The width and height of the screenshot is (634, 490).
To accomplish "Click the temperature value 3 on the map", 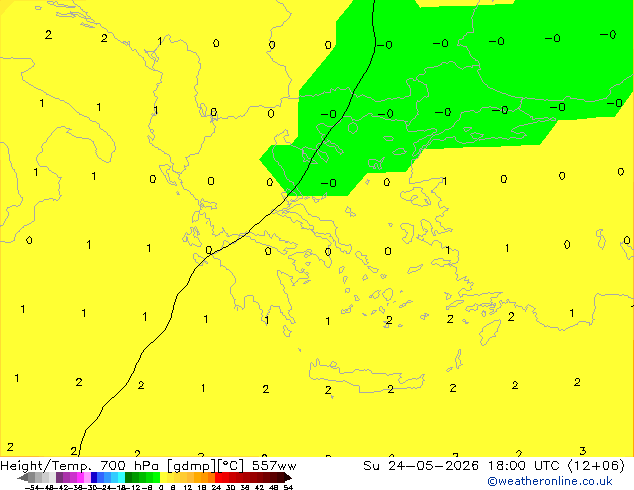I will tap(582, 451).
